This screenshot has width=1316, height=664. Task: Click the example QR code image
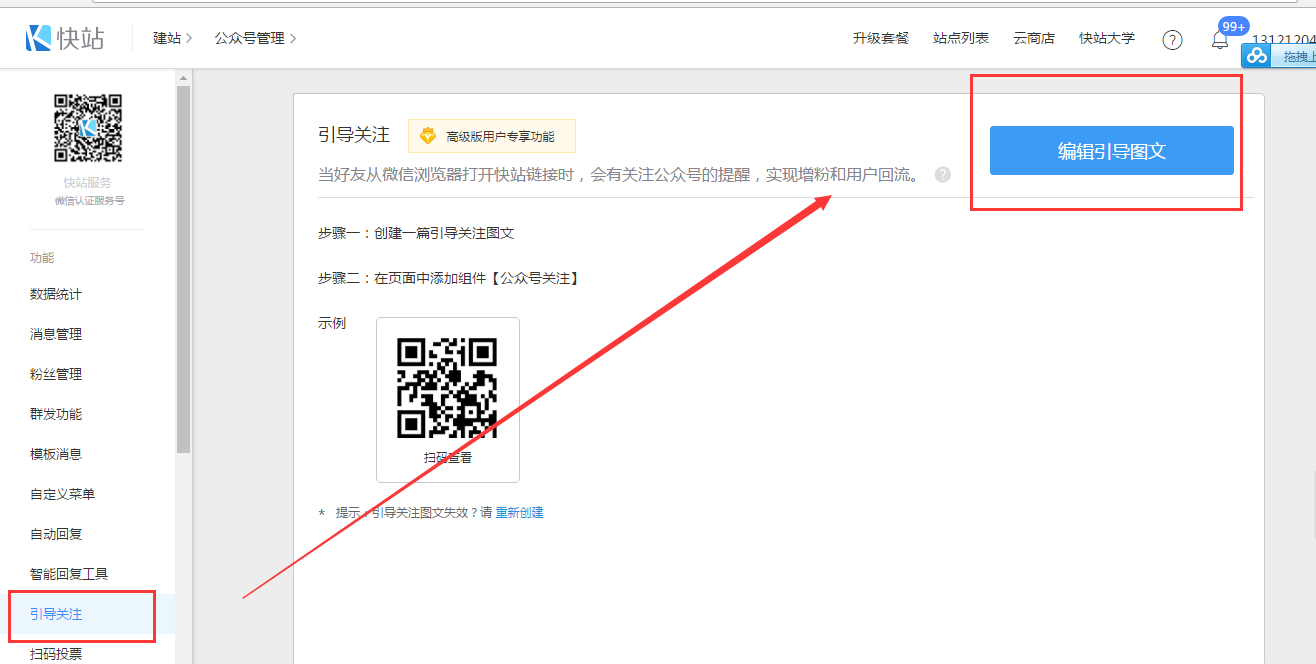point(447,388)
